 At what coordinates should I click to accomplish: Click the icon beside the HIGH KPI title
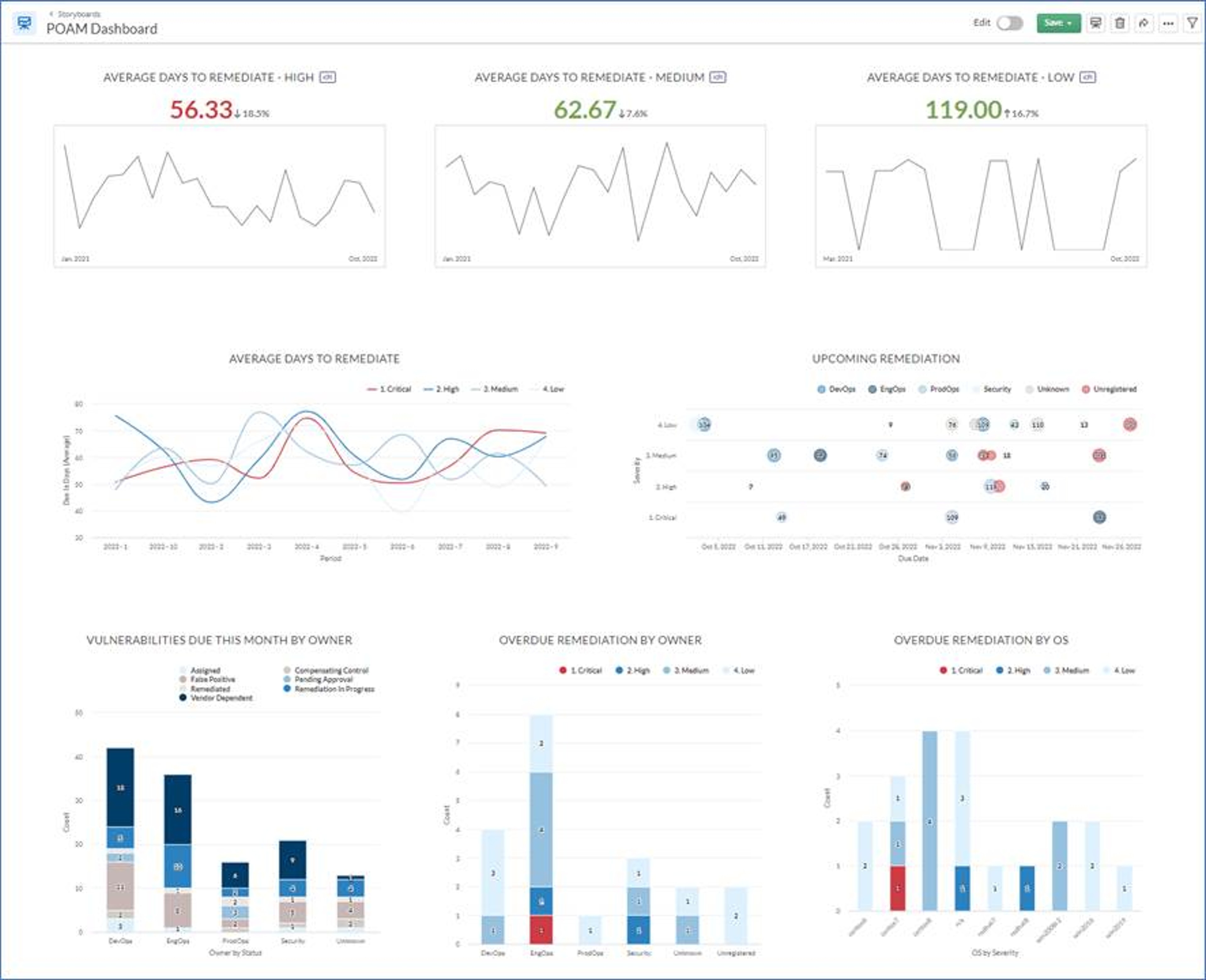click(328, 77)
